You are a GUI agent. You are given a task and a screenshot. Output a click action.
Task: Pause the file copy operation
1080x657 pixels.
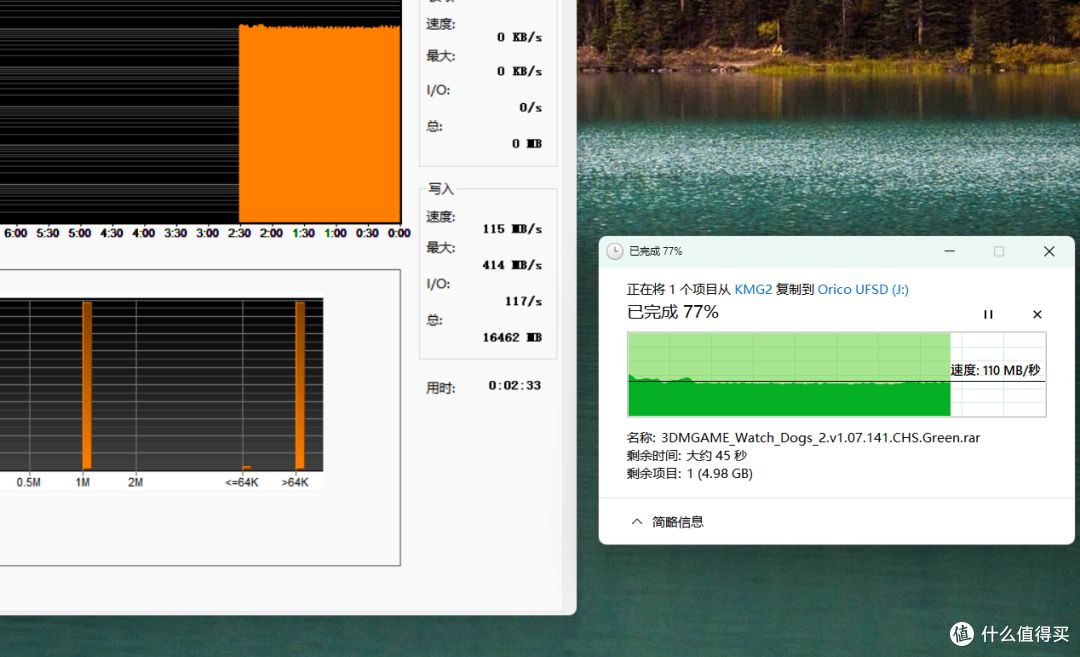988,314
